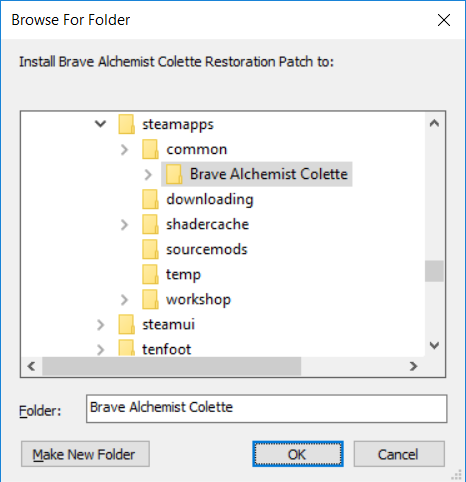Viewport: 466px width, 482px height.
Task: Click the workshop folder icon
Action: pos(150,299)
